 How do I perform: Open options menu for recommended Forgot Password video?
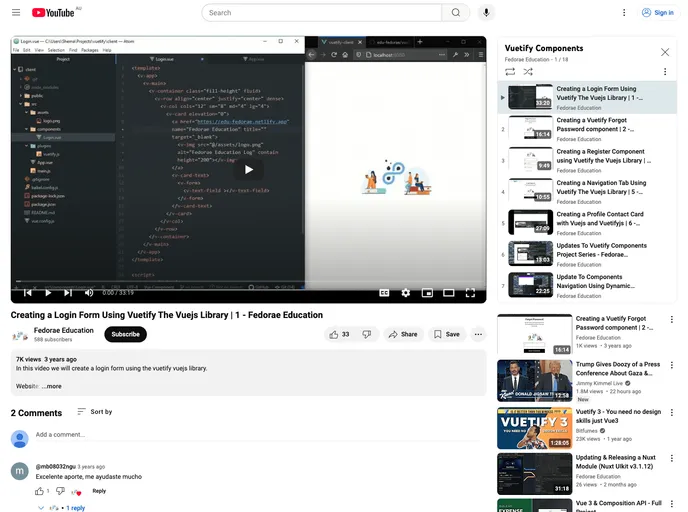pos(672,319)
